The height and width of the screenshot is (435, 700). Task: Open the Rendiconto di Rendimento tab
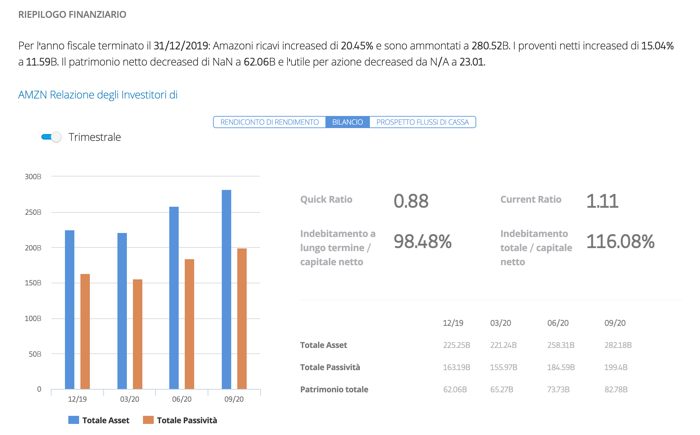pos(270,122)
